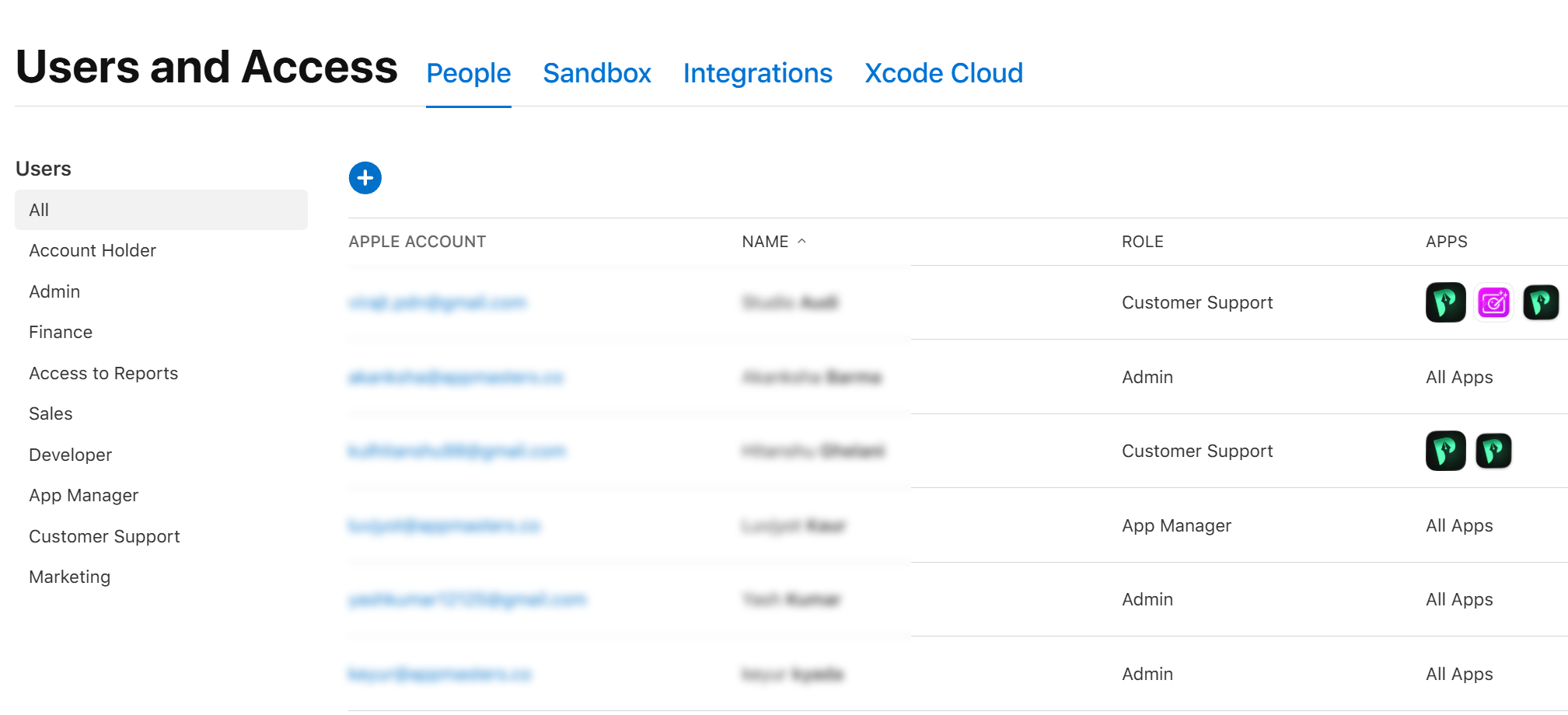Switch to the Sandbox tab
1568x715 pixels.
click(596, 73)
